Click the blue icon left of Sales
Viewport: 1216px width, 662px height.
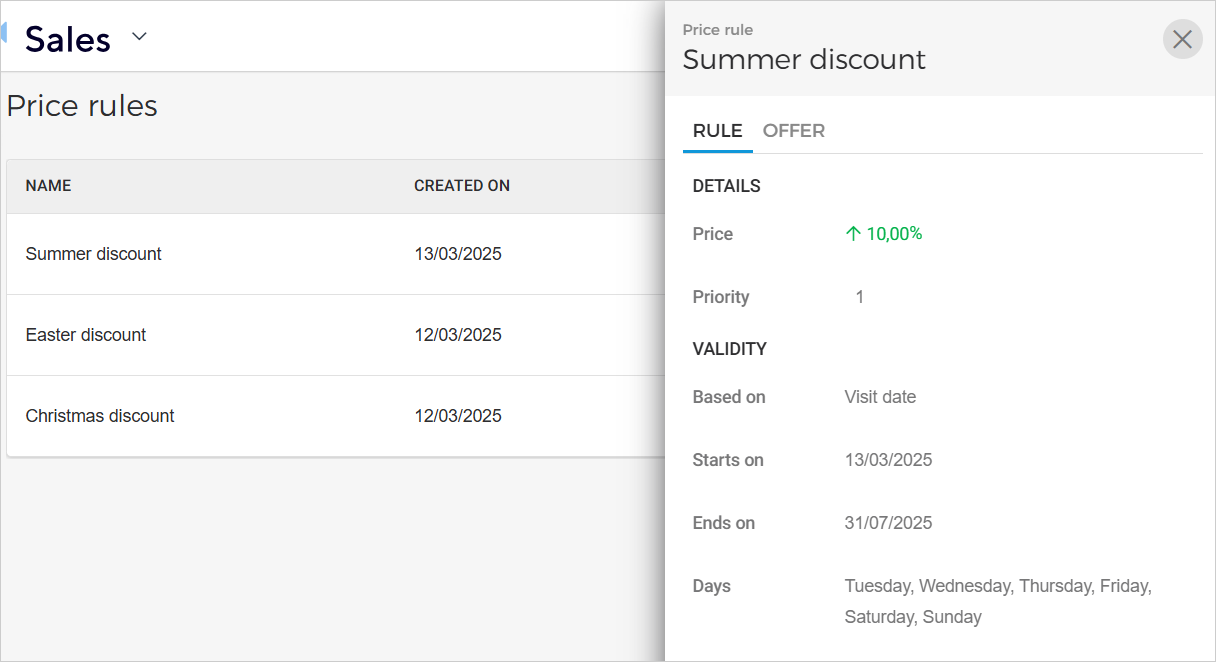click(4, 33)
